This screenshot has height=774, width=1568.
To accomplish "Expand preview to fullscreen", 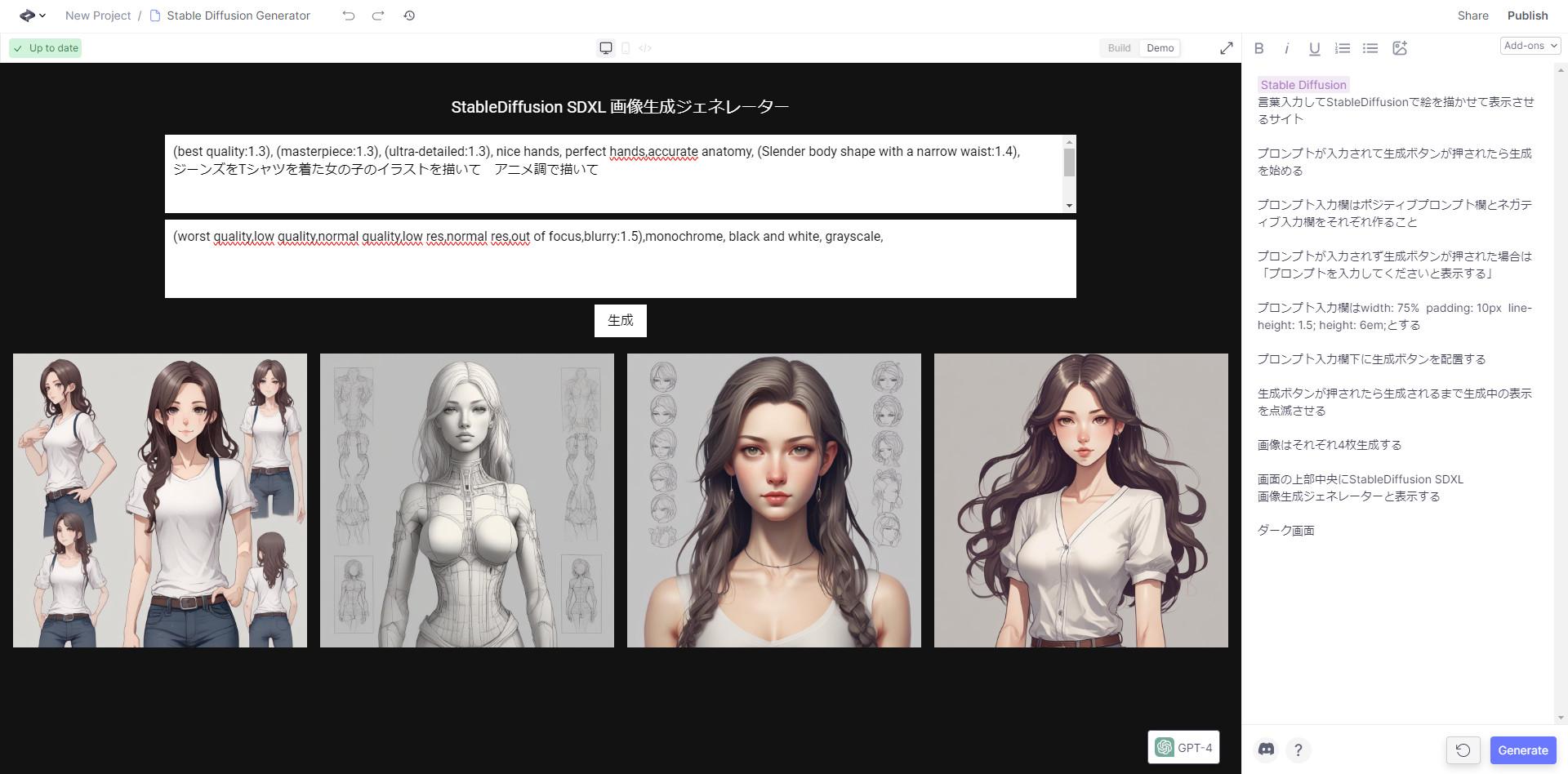I will [1226, 48].
